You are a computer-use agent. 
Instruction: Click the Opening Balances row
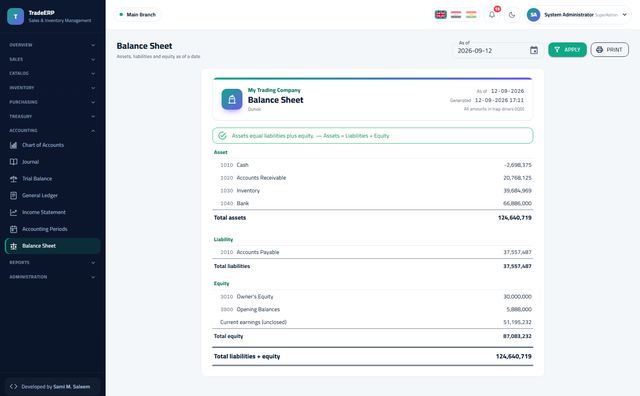click(x=373, y=309)
